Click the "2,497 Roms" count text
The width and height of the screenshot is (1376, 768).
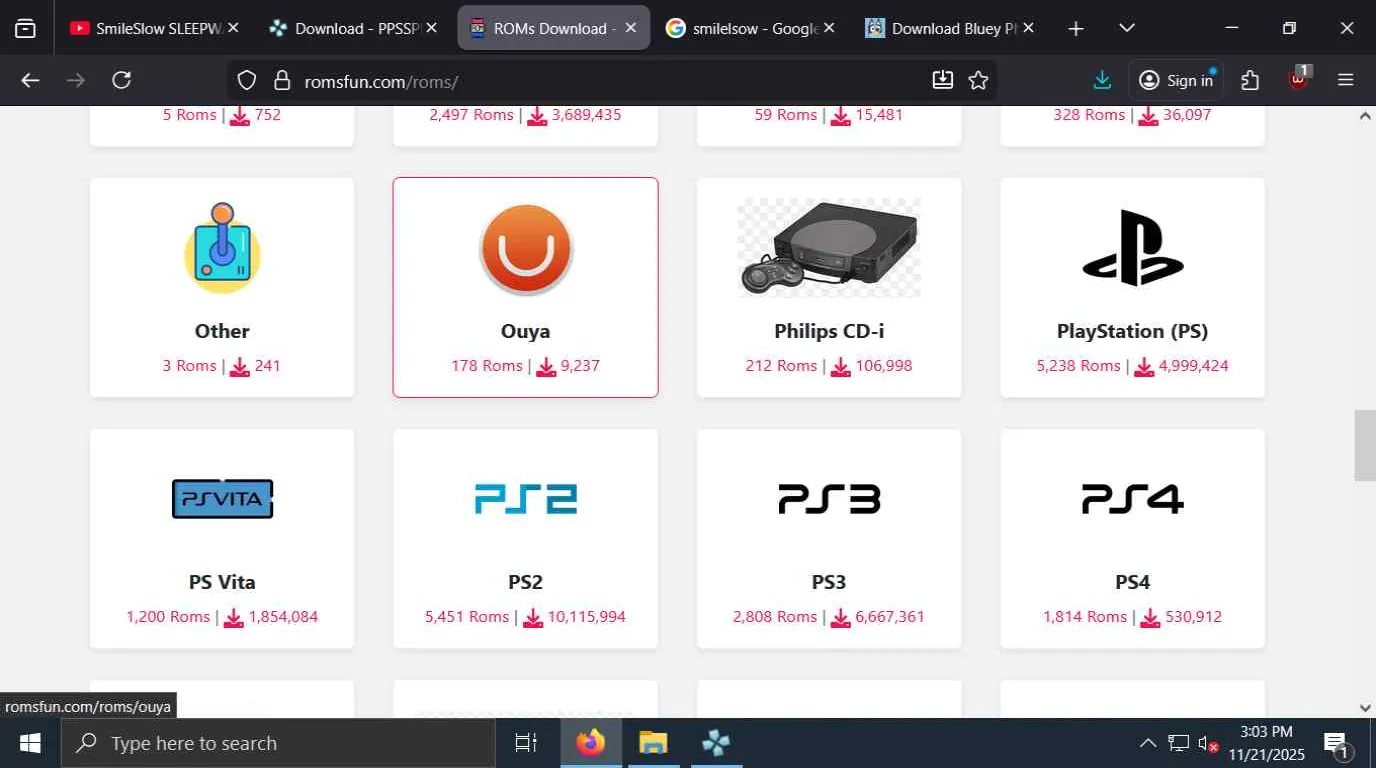(x=471, y=115)
